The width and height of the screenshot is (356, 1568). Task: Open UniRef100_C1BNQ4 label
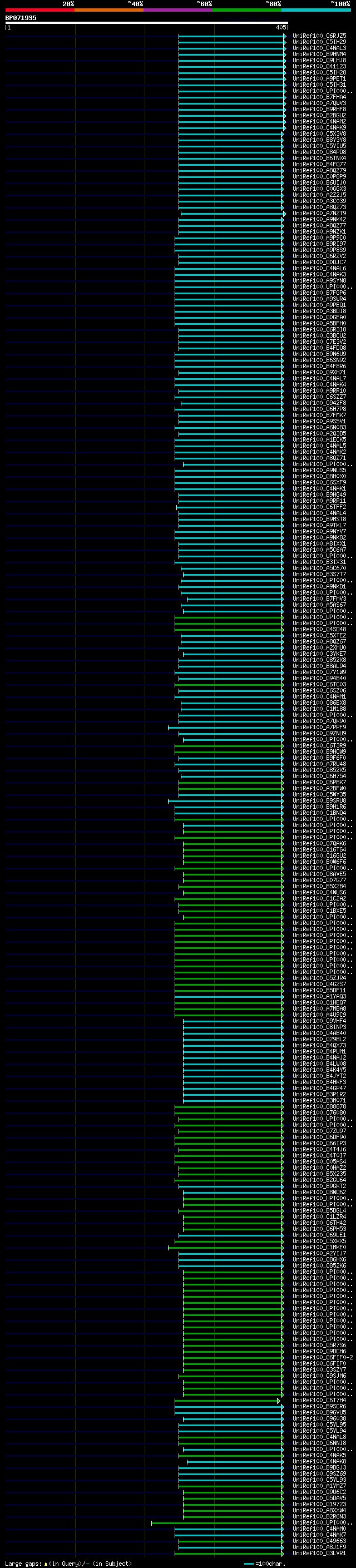coord(319,813)
